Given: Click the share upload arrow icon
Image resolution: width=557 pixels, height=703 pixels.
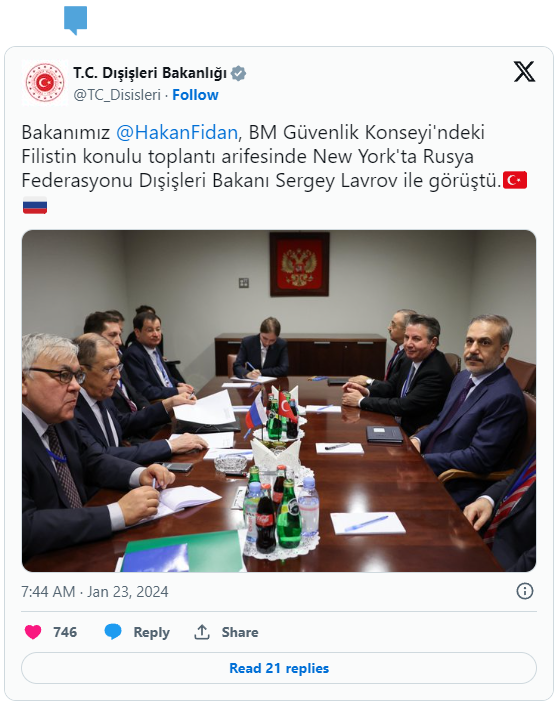Looking at the screenshot, I should (202, 632).
